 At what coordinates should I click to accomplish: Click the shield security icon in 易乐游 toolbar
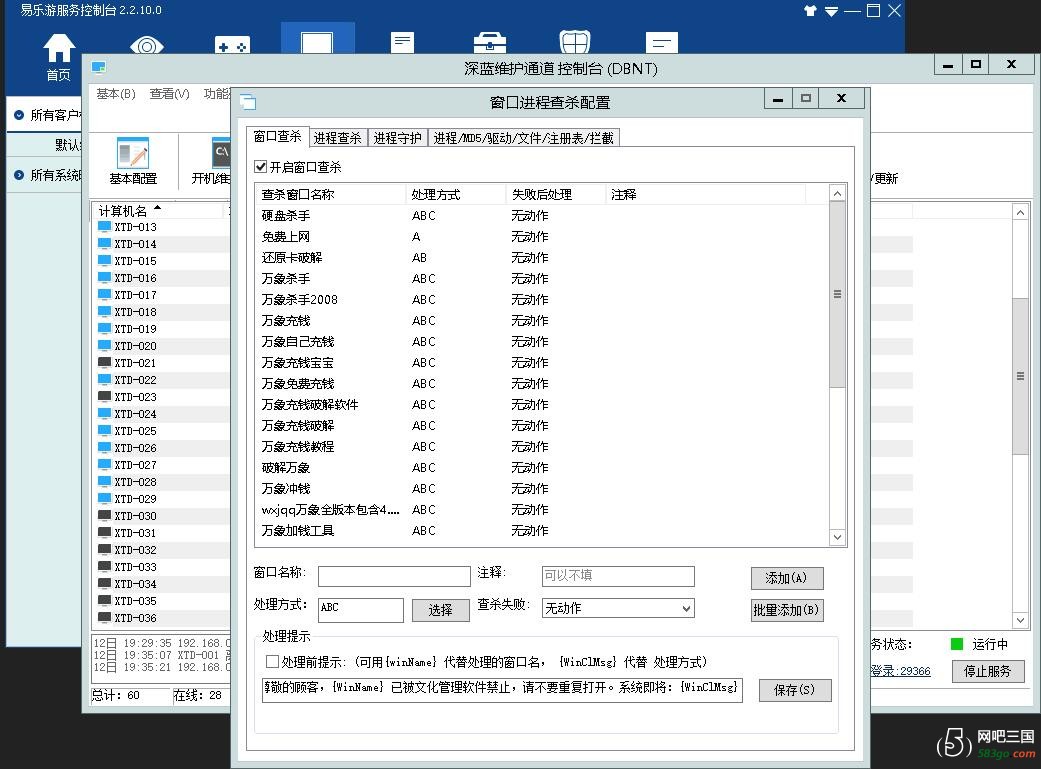click(x=575, y=42)
